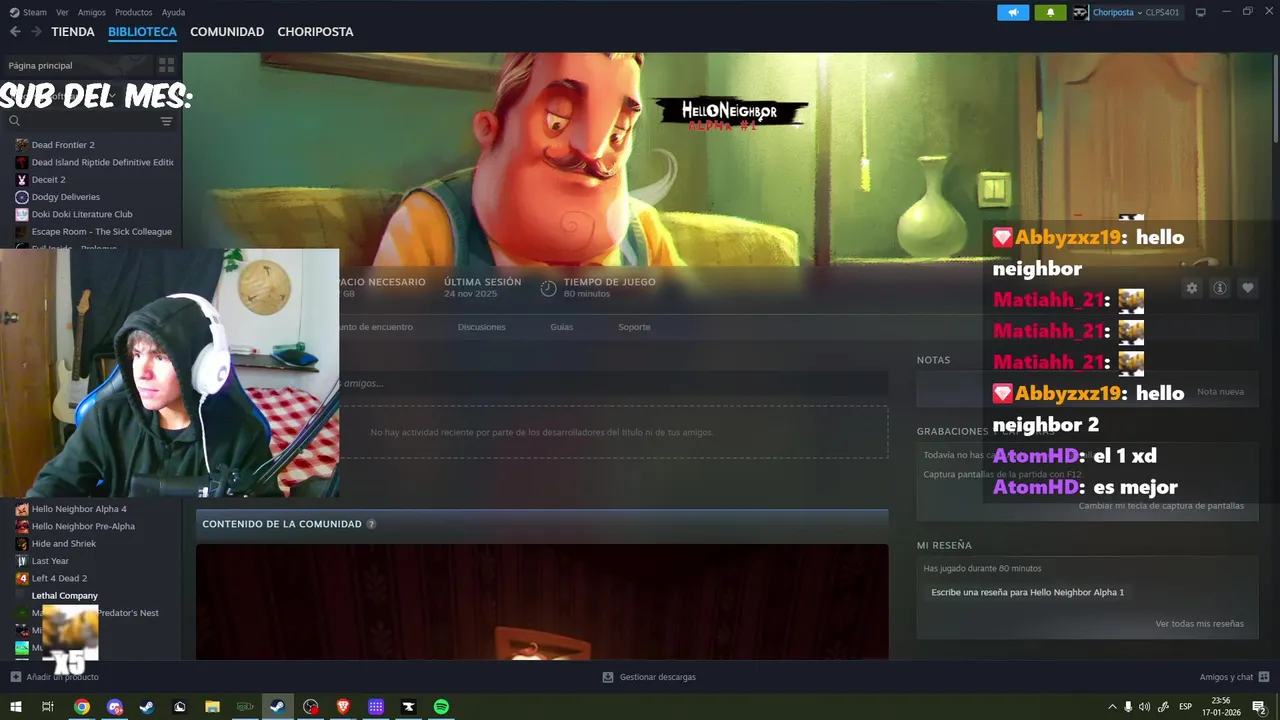Open the green notifications bell

pyautogui.click(x=1050, y=12)
